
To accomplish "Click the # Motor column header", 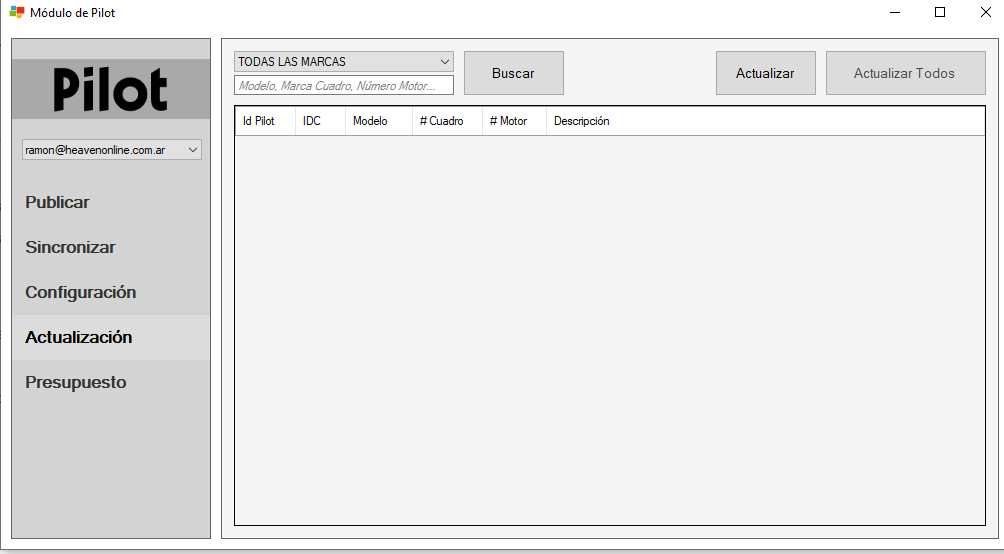I will point(514,121).
